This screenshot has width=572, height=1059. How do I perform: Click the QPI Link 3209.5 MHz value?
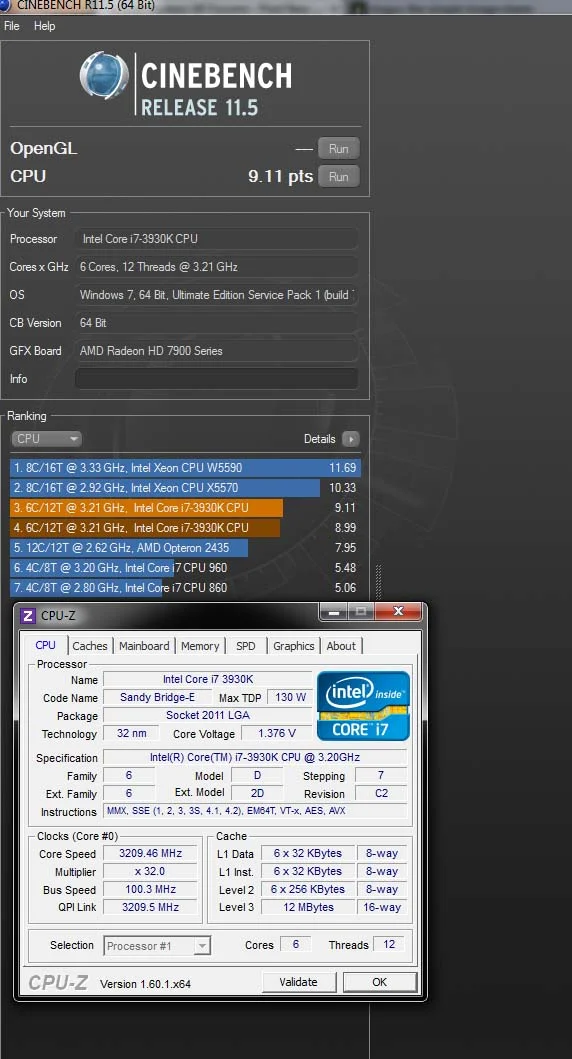[150, 907]
